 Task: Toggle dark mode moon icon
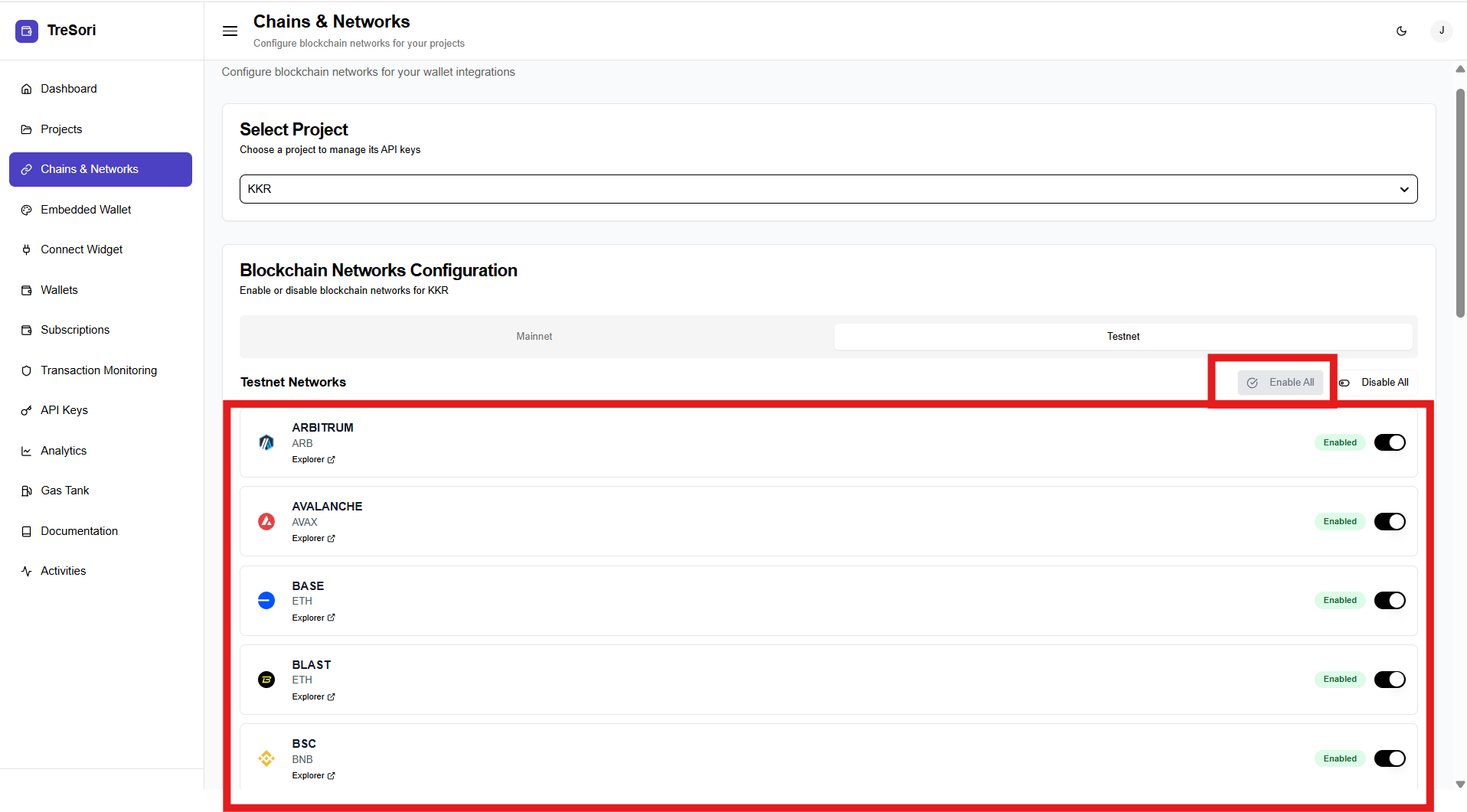pyautogui.click(x=1401, y=31)
